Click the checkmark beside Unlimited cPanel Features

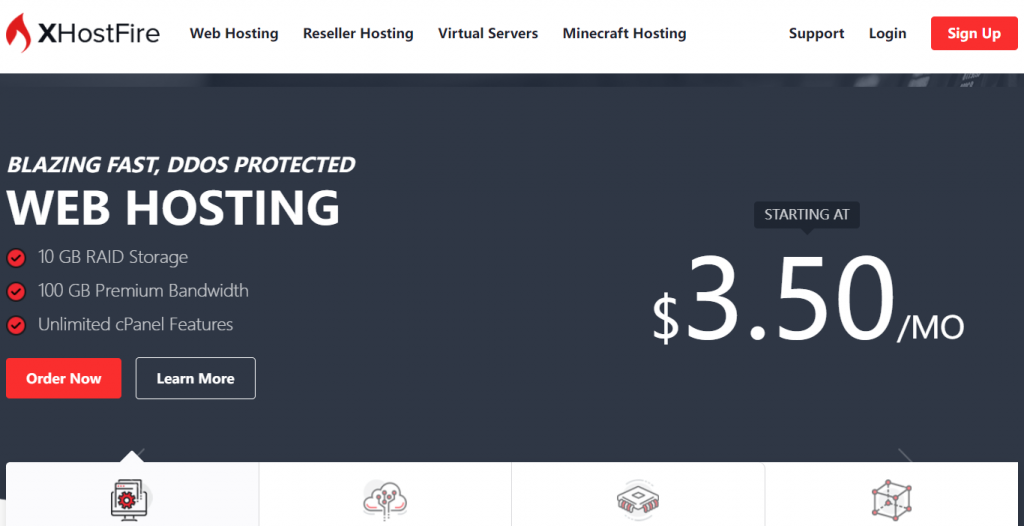point(16,325)
